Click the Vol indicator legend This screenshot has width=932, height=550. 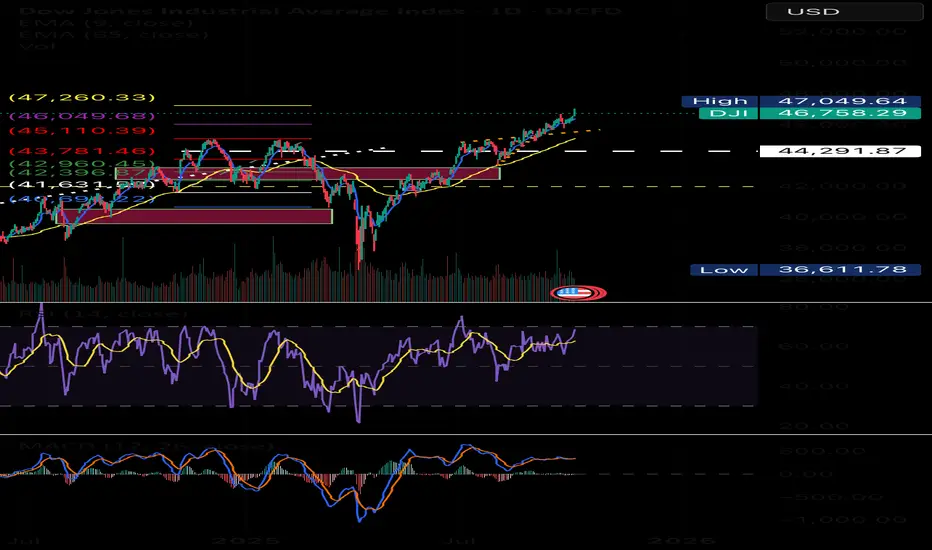coord(37,46)
